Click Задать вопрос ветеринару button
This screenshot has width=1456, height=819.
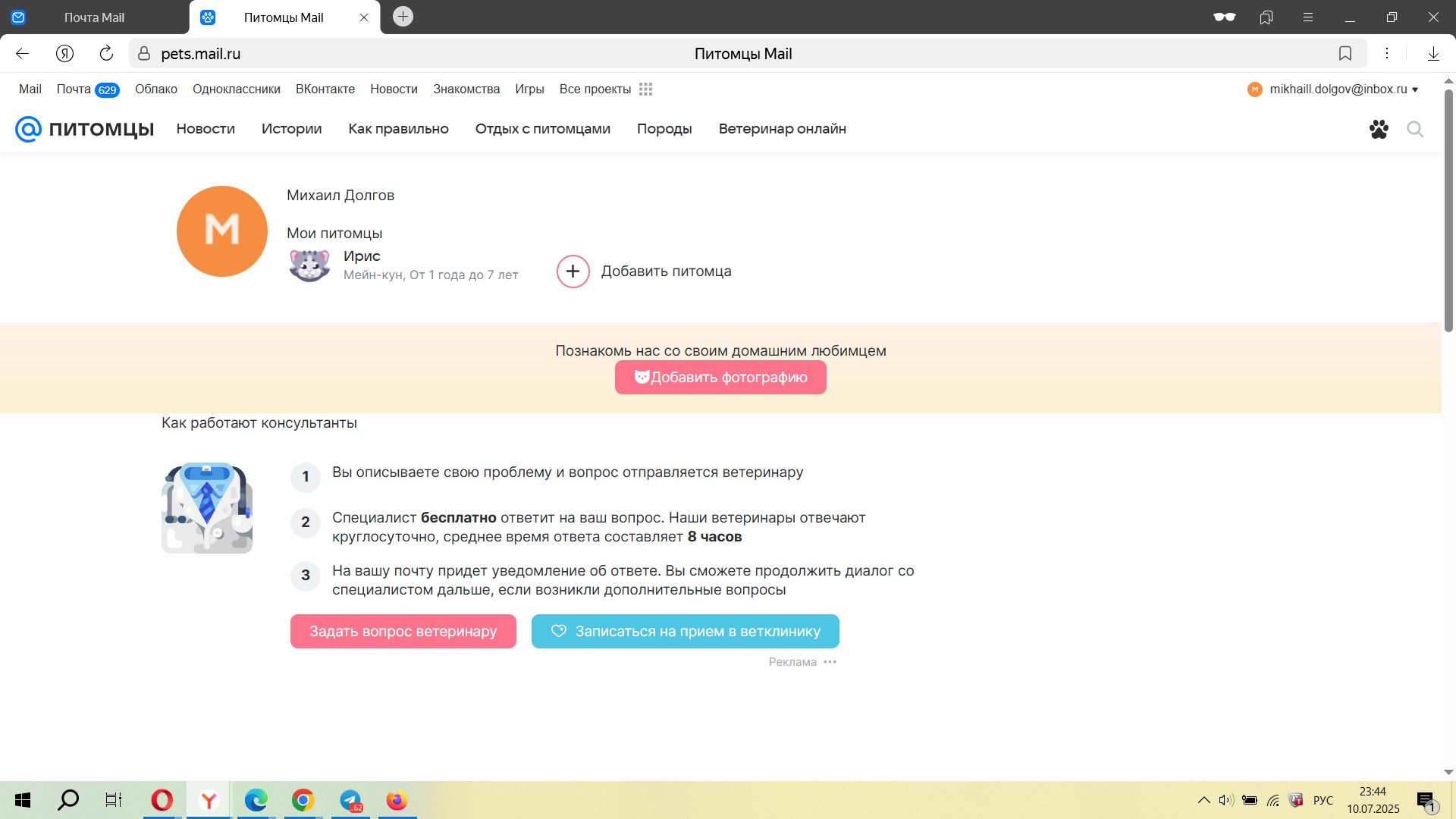click(x=403, y=632)
